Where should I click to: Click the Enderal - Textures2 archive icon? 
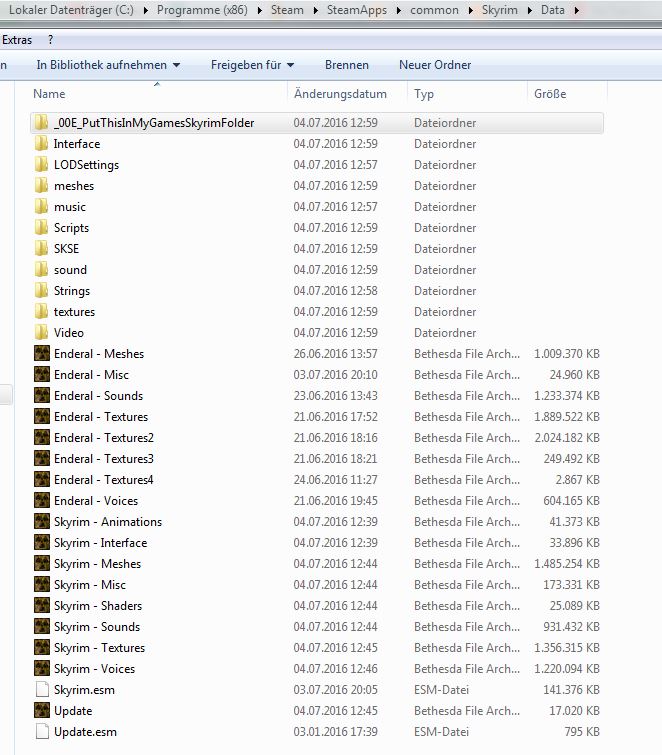[x=42, y=438]
